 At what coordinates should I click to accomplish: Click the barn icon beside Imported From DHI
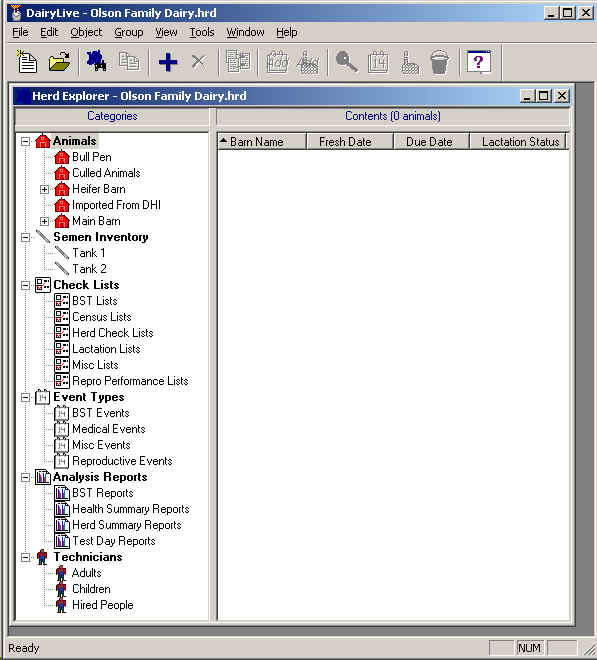point(61,205)
